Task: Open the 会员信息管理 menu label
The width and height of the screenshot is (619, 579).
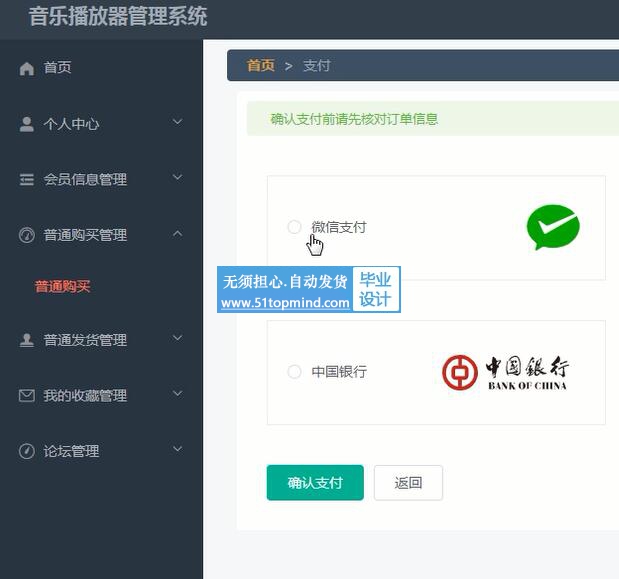Action: pyautogui.click(x=85, y=180)
